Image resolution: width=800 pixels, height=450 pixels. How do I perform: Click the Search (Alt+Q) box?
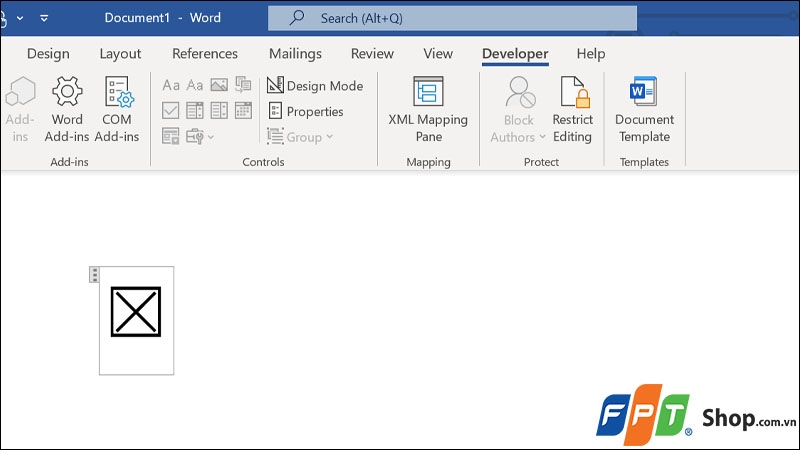(452, 18)
